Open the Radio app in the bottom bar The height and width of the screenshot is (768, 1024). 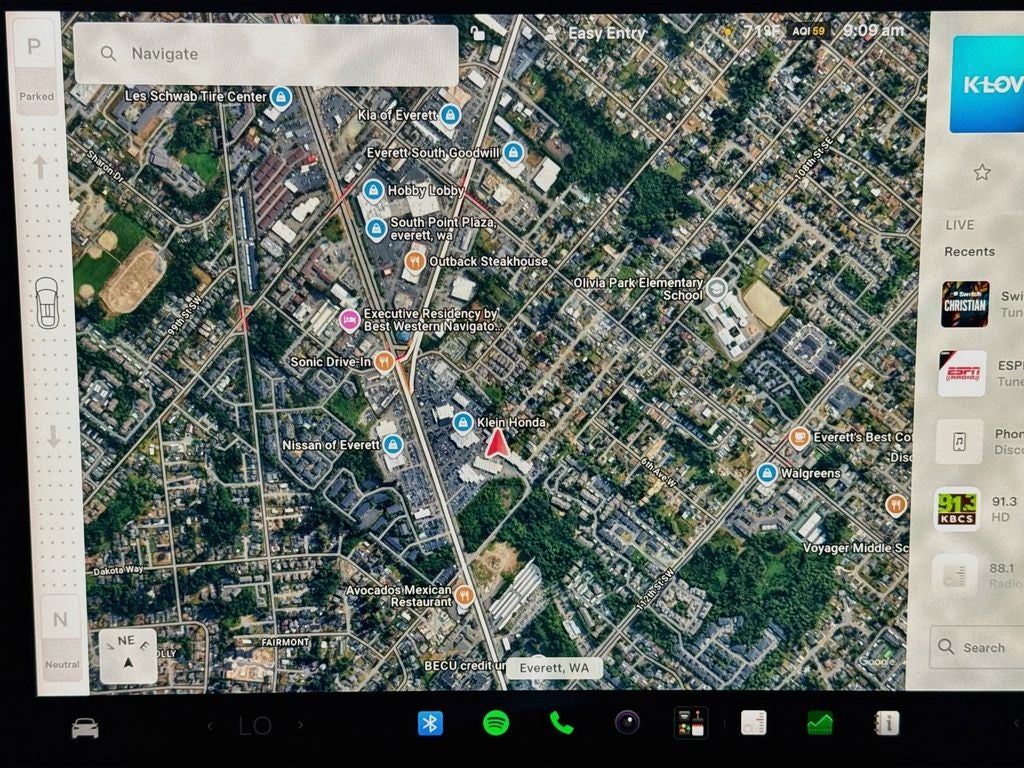tap(754, 723)
